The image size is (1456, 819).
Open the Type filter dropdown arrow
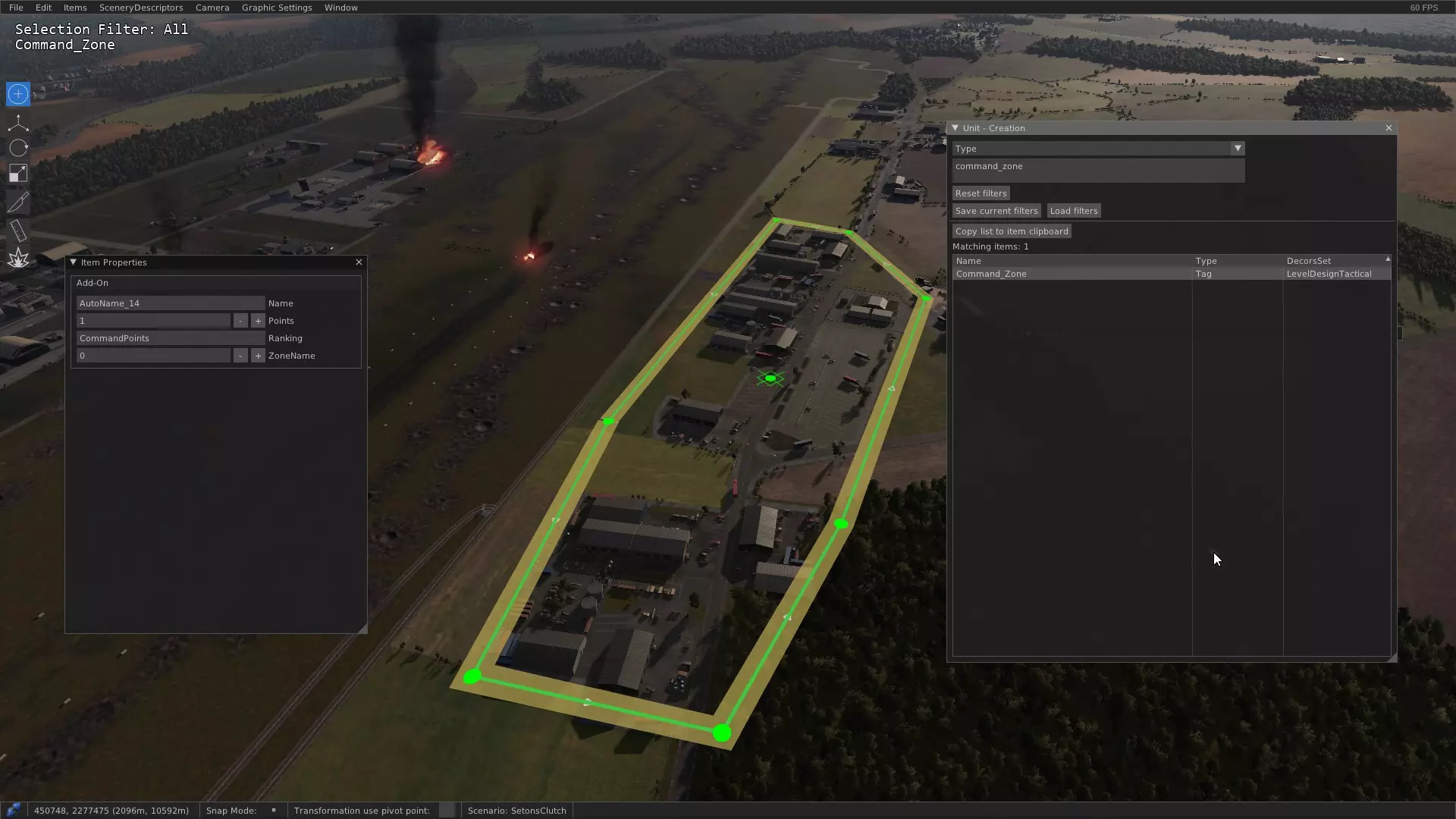[1238, 149]
